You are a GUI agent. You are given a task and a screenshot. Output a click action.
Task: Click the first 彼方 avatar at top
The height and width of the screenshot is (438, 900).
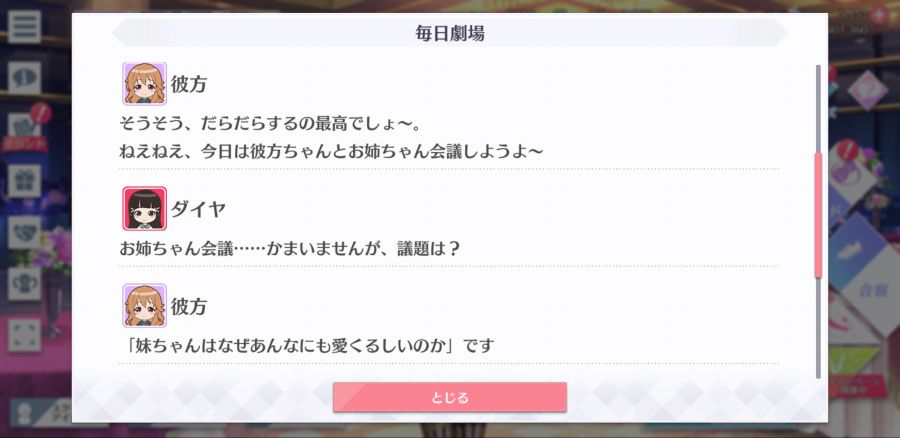point(145,84)
